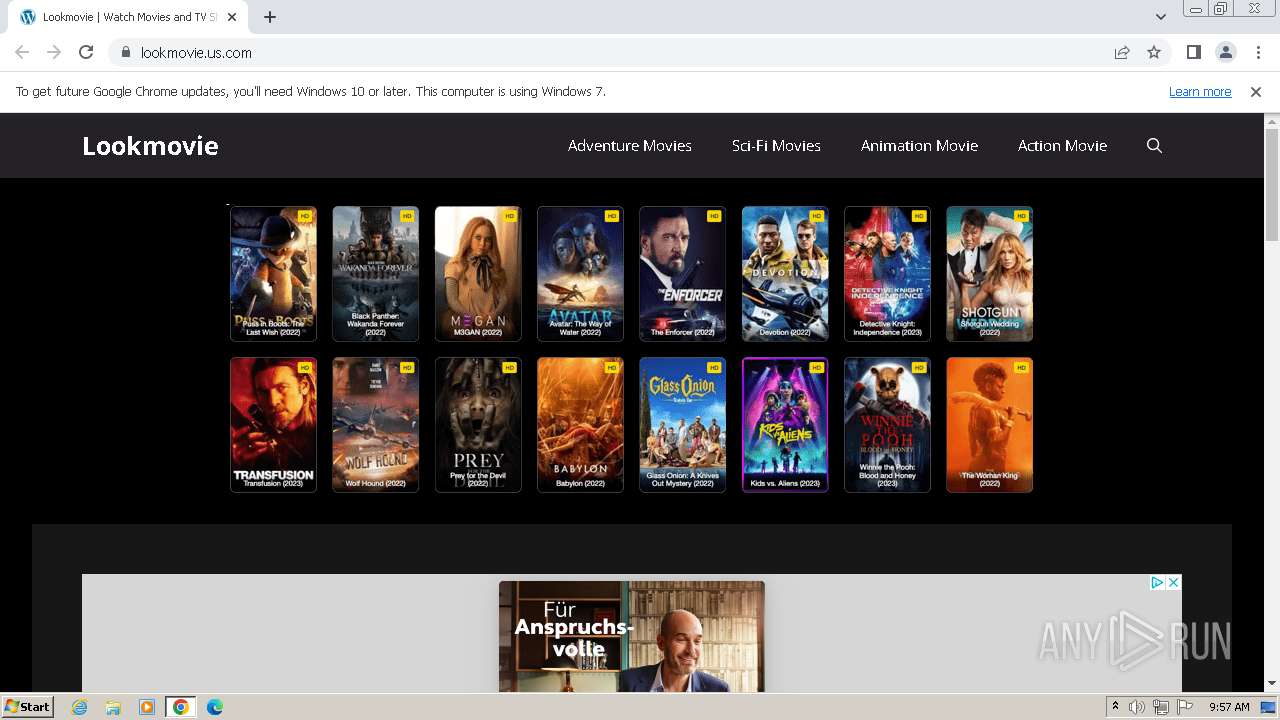
Task: Open the Sci-Fi Movies menu
Action: [x=776, y=146]
